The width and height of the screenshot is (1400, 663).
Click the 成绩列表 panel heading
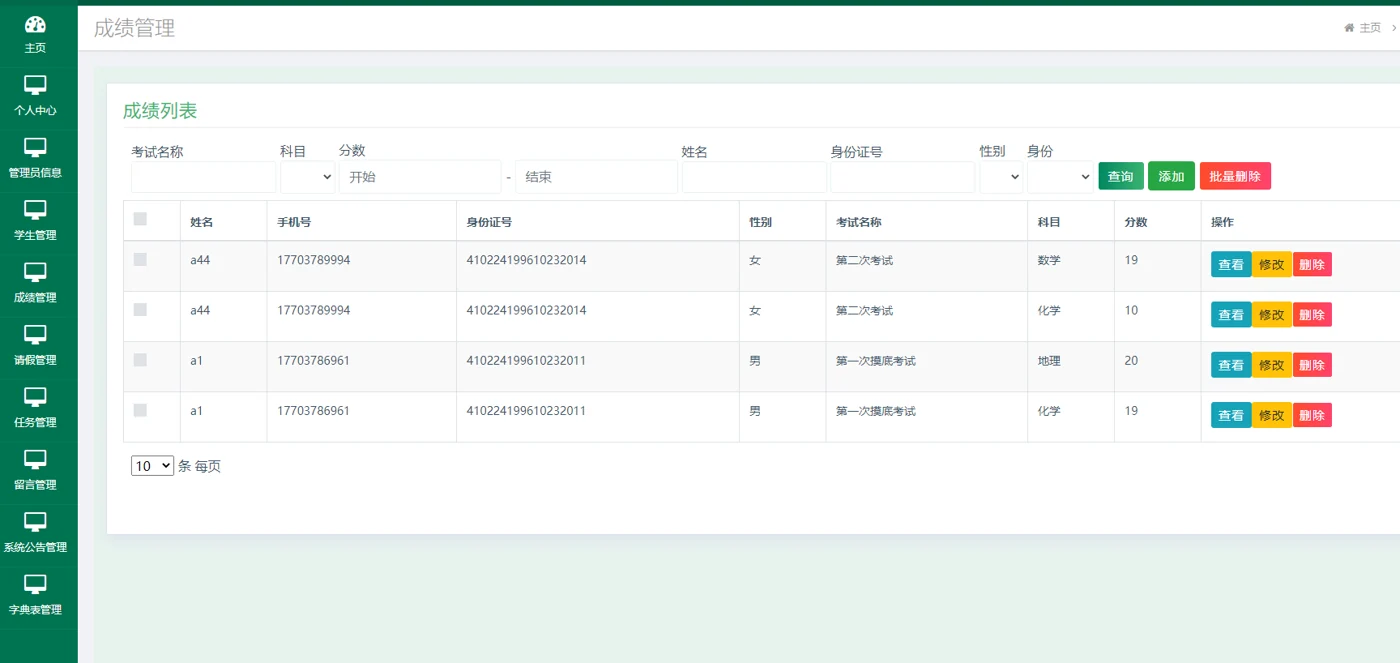pos(160,111)
